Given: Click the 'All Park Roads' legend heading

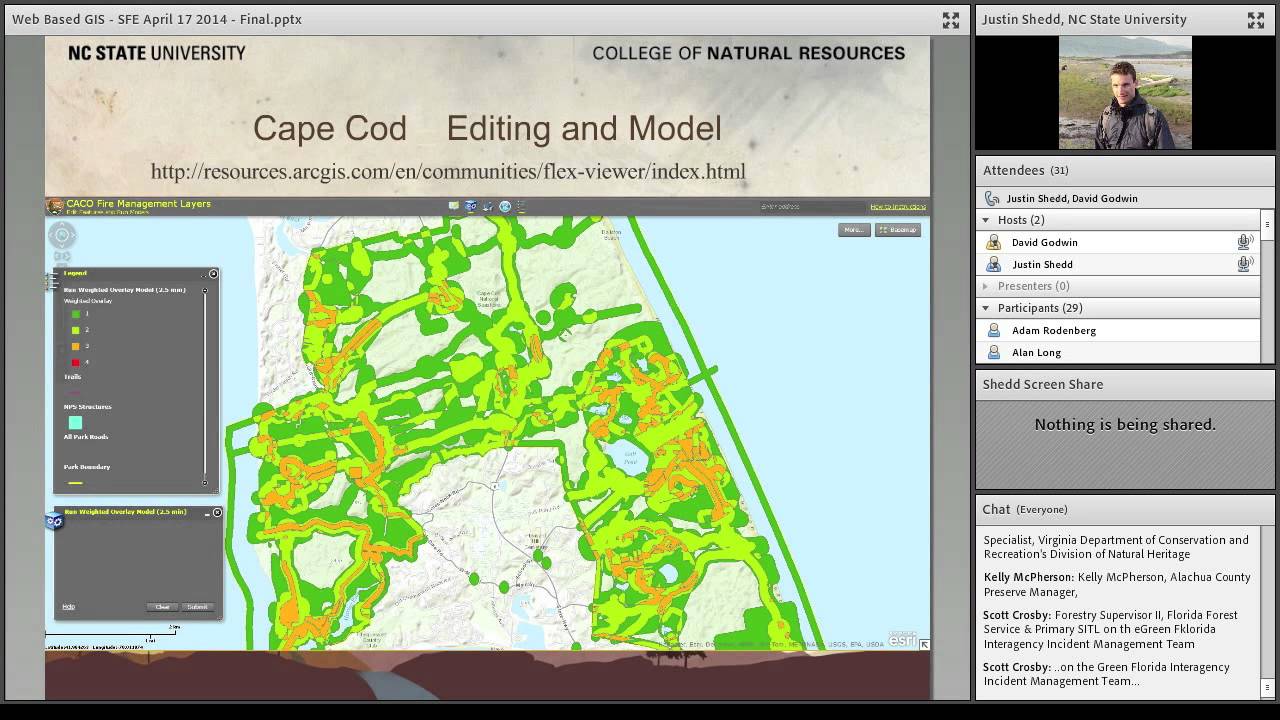Looking at the screenshot, I should pos(86,437).
